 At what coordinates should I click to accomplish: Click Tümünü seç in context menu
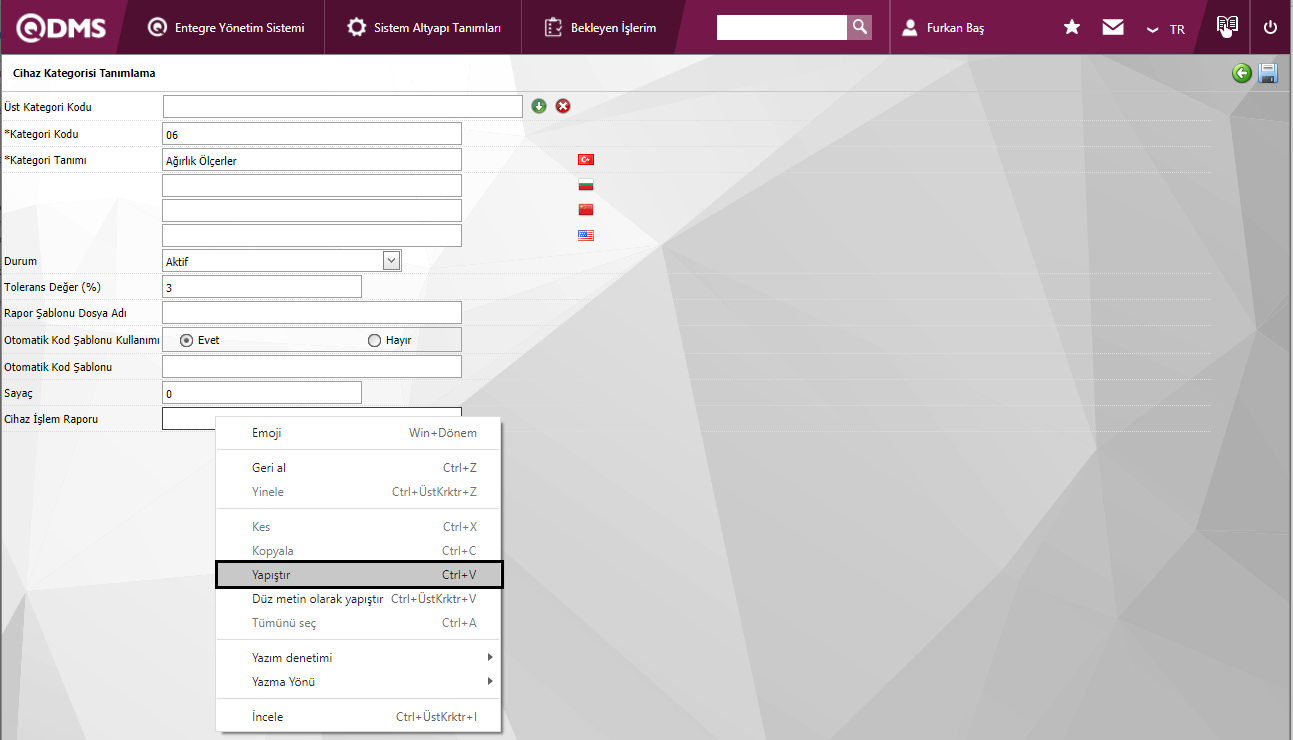coord(359,623)
